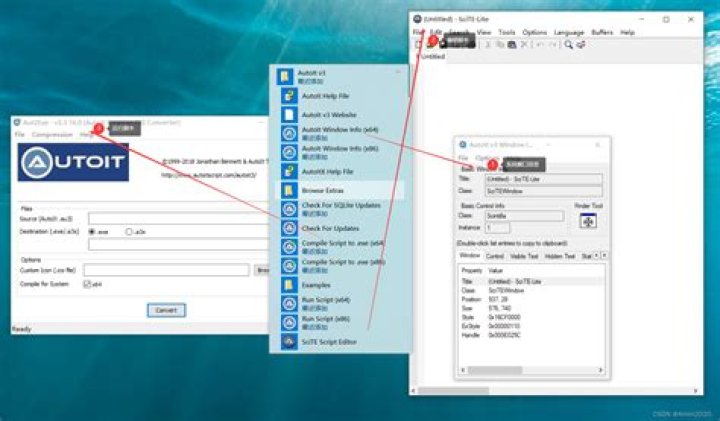Click the Delete X icon in SciTE toolbar
720x421 pixels.
tap(524, 45)
